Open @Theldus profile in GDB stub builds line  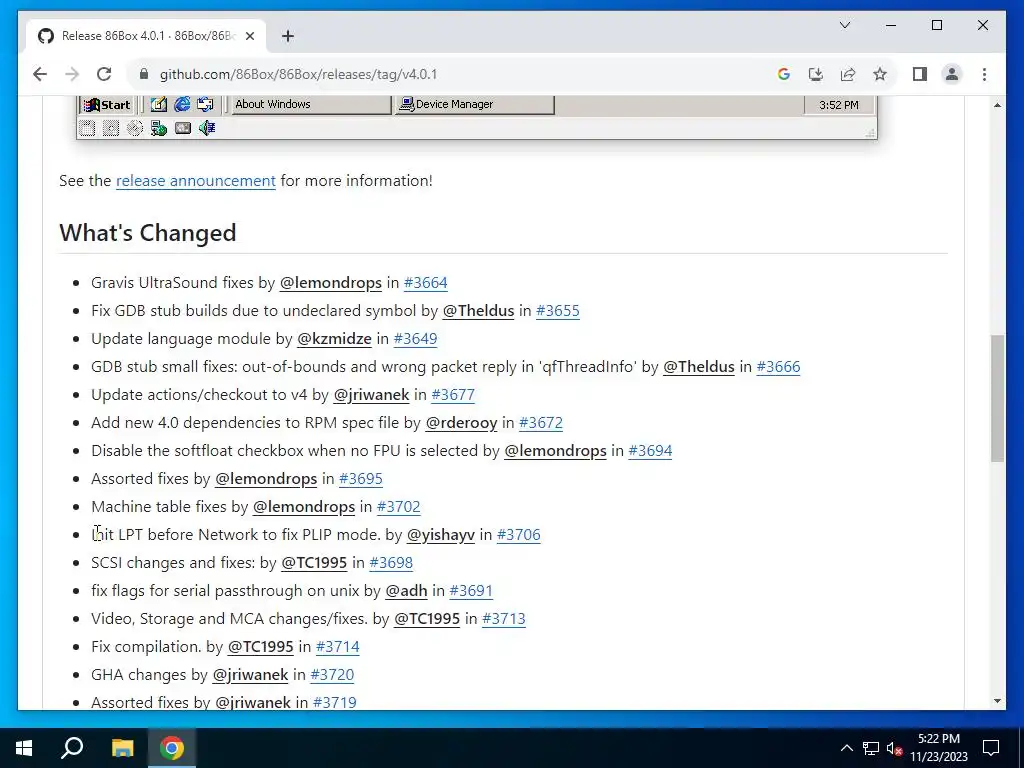point(478,311)
